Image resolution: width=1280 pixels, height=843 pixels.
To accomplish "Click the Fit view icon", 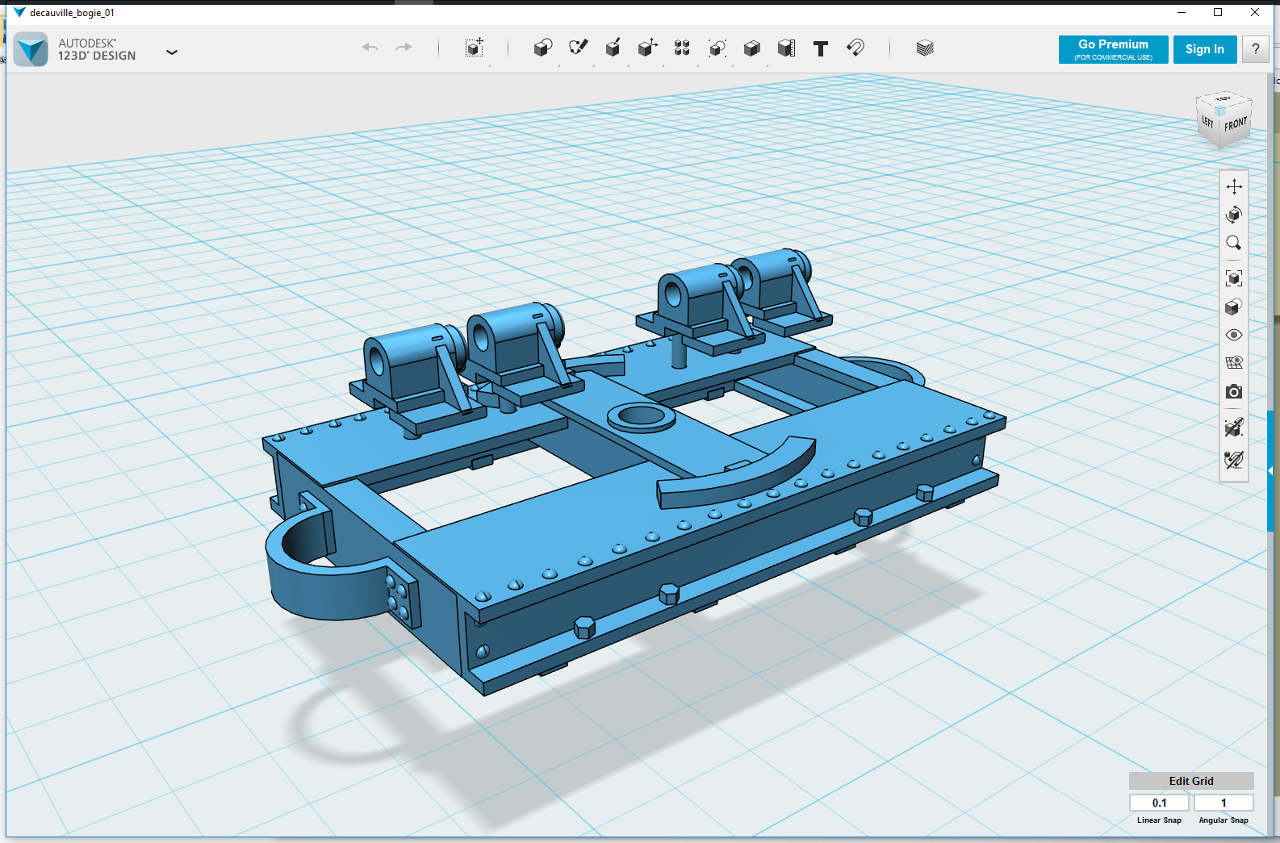I will pos(1234,278).
